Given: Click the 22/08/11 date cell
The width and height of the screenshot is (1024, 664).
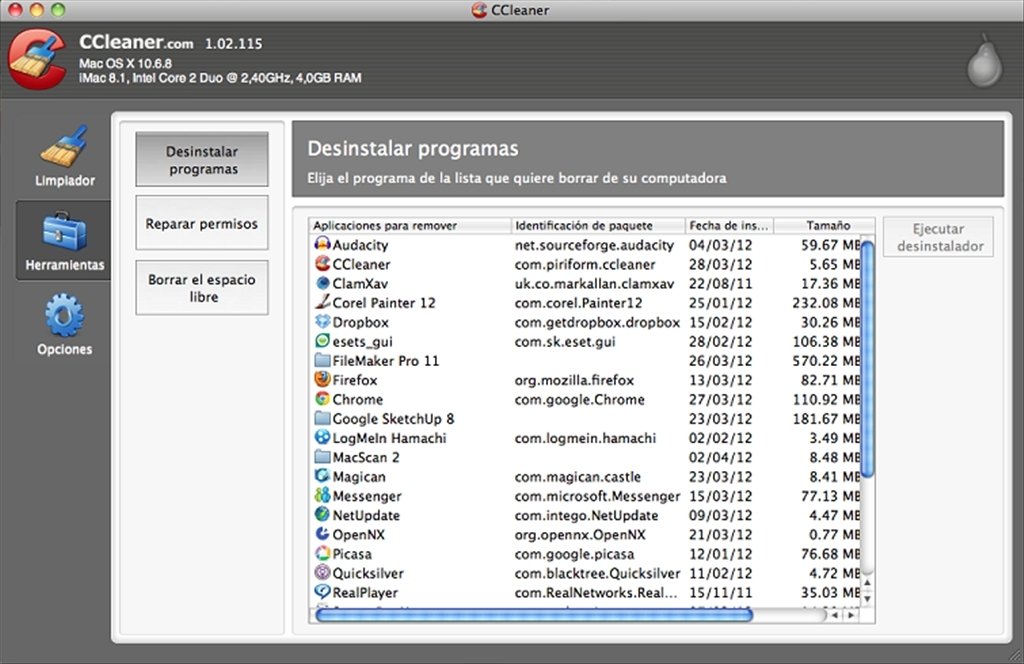Looking at the screenshot, I should pos(720,283).
